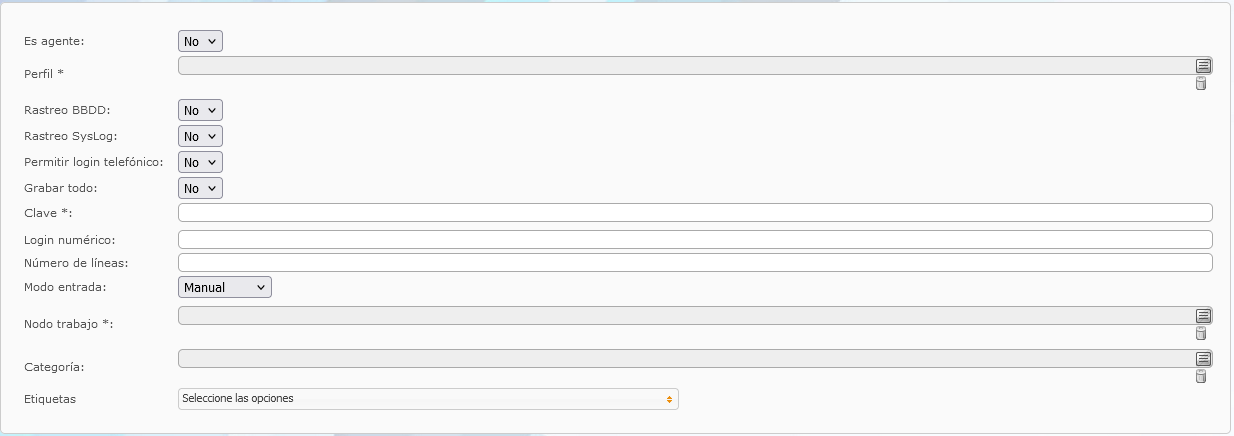The image size is (1234, 436).
Task: Click the greyed Perfil field
Action: click(x=686, y=66)
